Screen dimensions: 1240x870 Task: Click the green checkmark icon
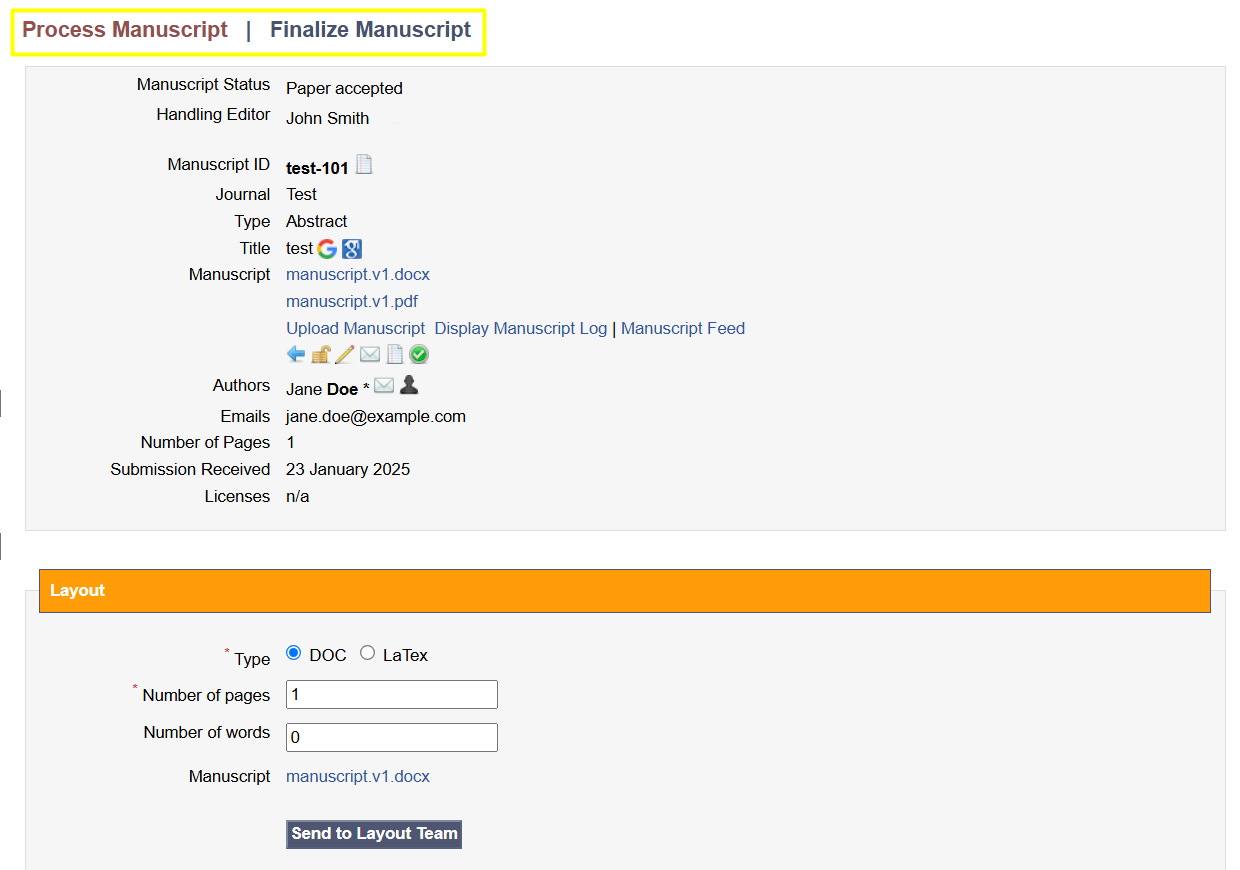419,354
